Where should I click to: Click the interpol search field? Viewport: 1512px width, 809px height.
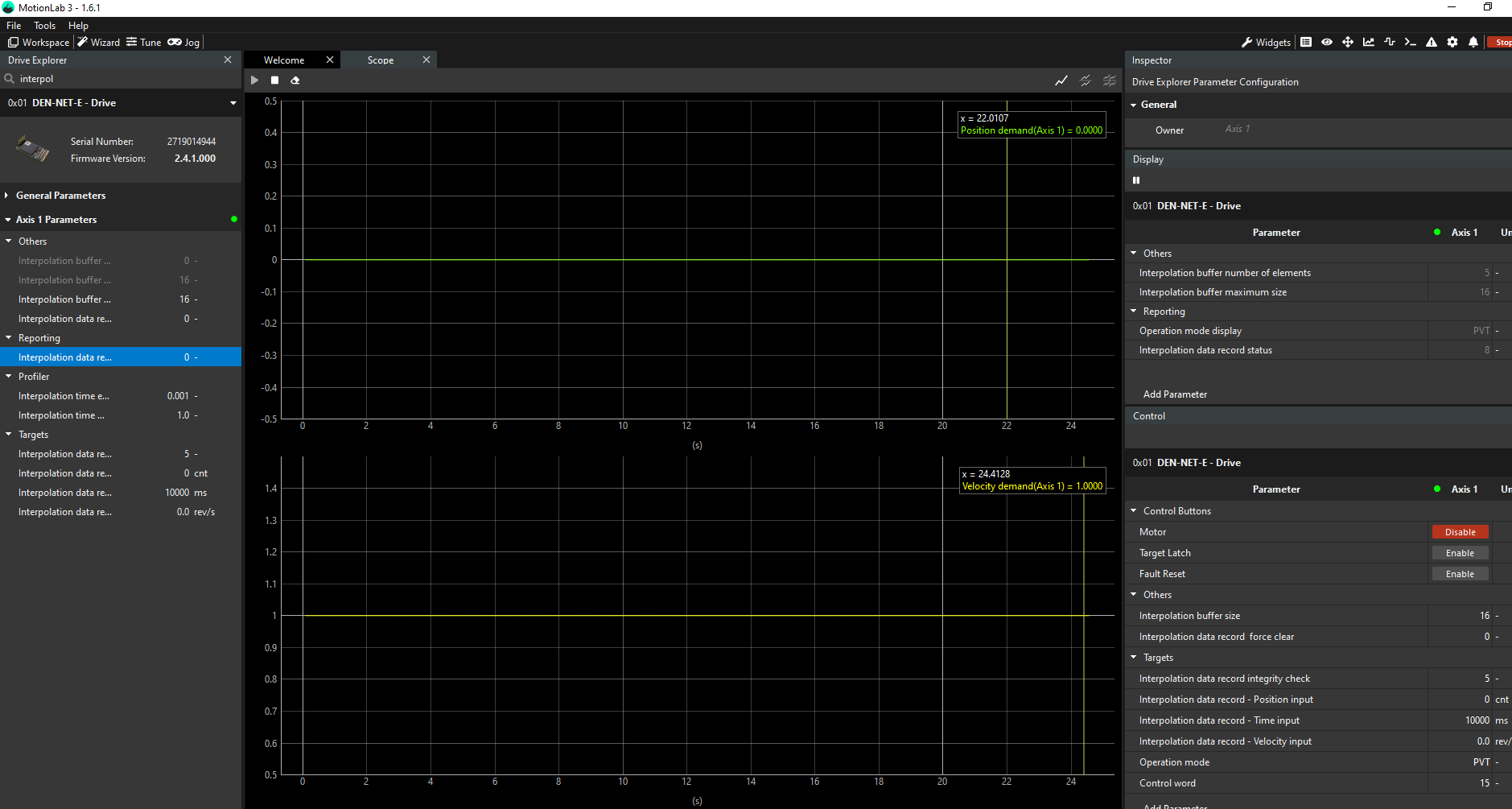[x=121, y=79]
